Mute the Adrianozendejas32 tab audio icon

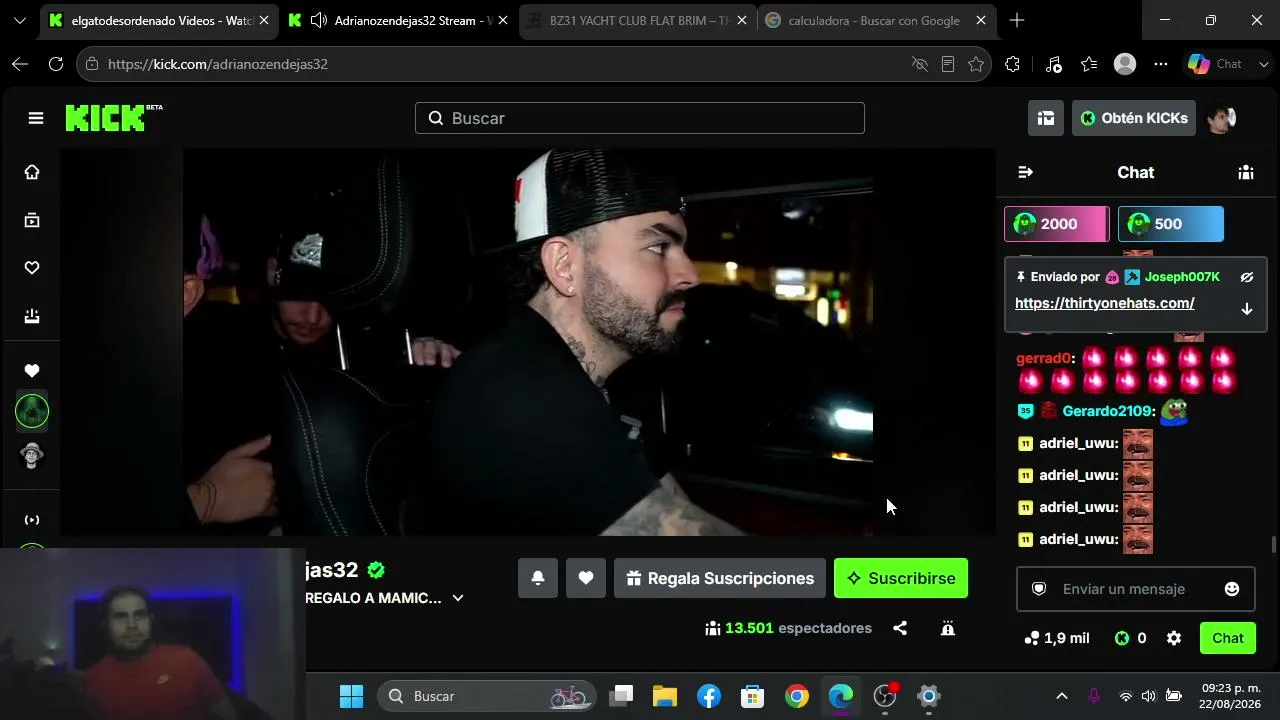pyautogui.click(x=319, y=20)
